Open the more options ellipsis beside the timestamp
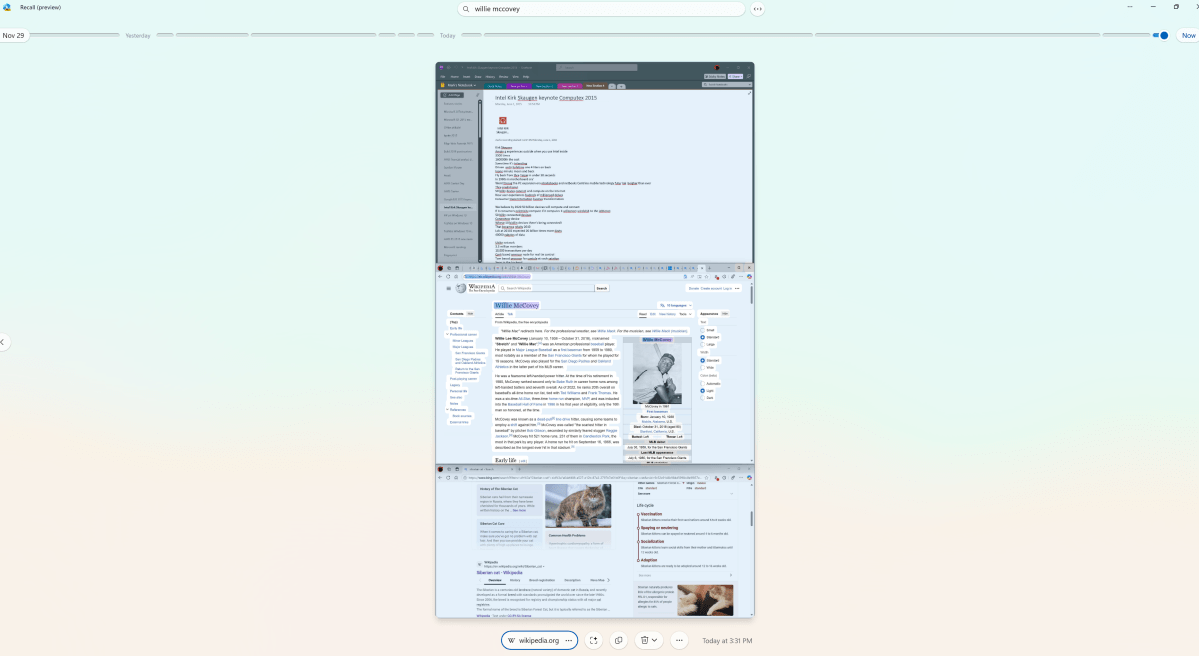The width and height of the screenshot is (1199, 656). point(678,640)
